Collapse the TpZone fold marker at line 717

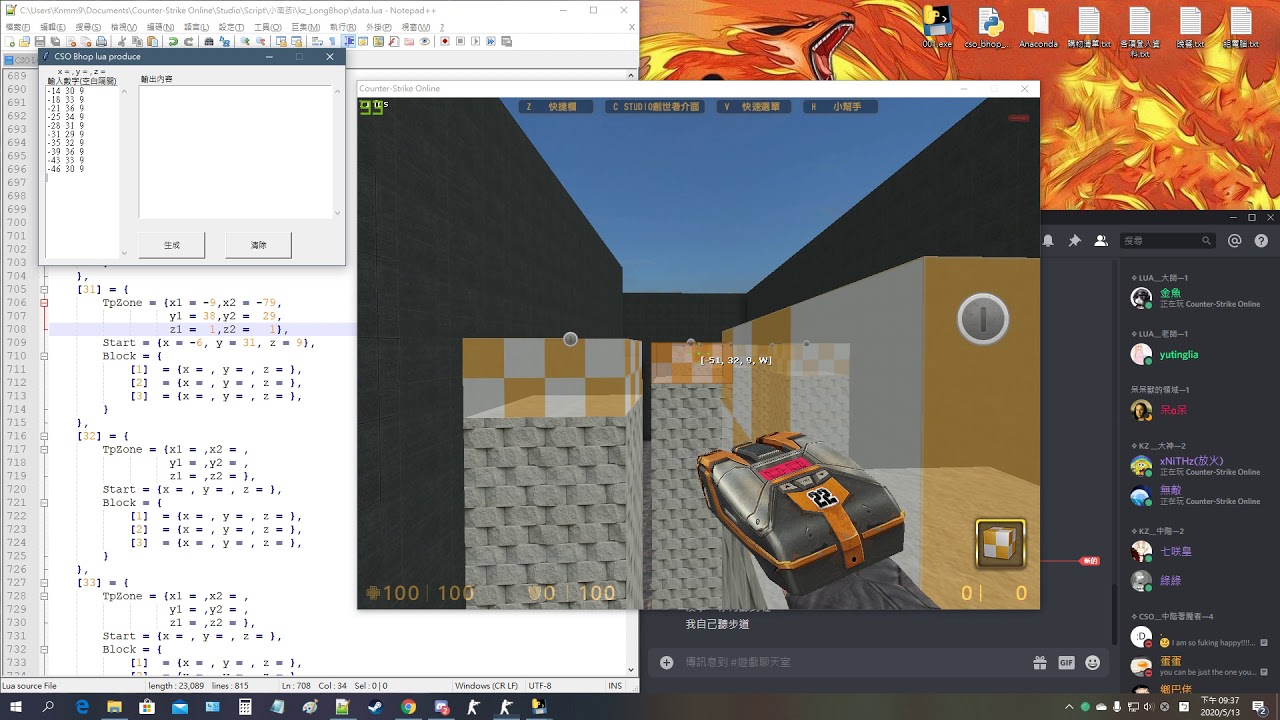(44, 449)
